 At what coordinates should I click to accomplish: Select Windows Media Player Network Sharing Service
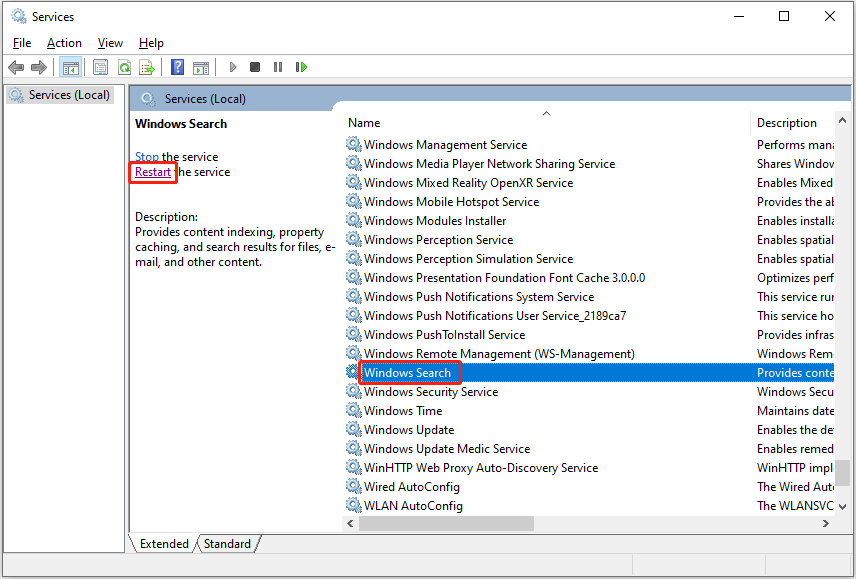tap(489, 164)
